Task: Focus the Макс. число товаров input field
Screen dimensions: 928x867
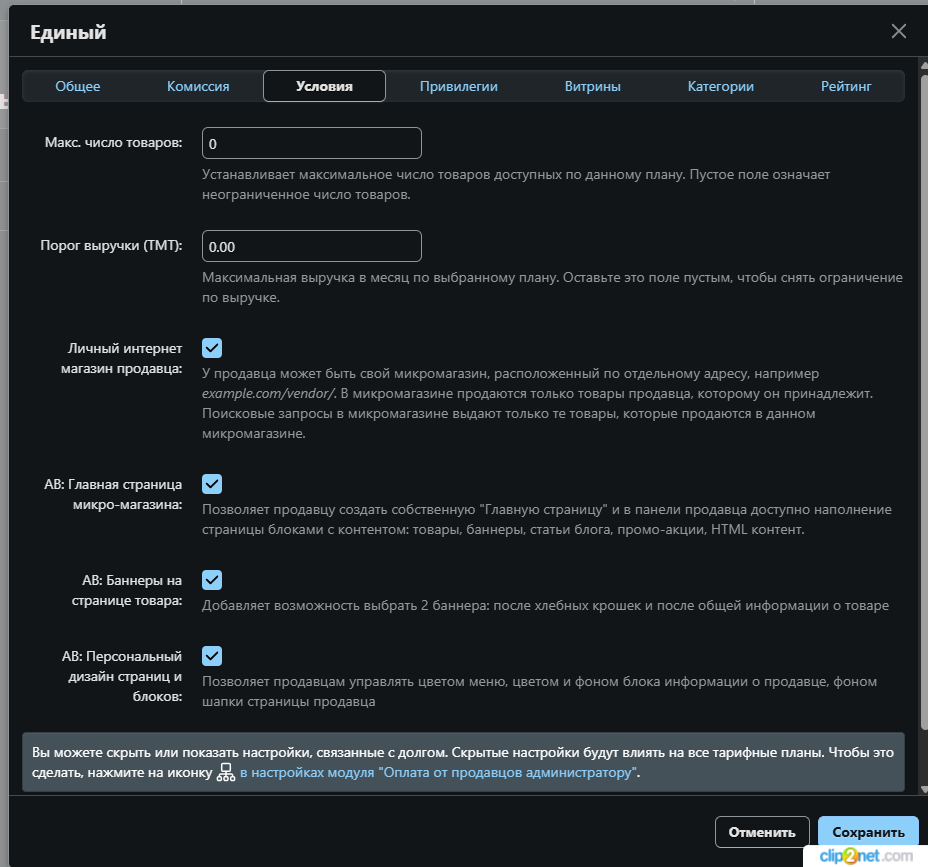Action: click(311, 144)
